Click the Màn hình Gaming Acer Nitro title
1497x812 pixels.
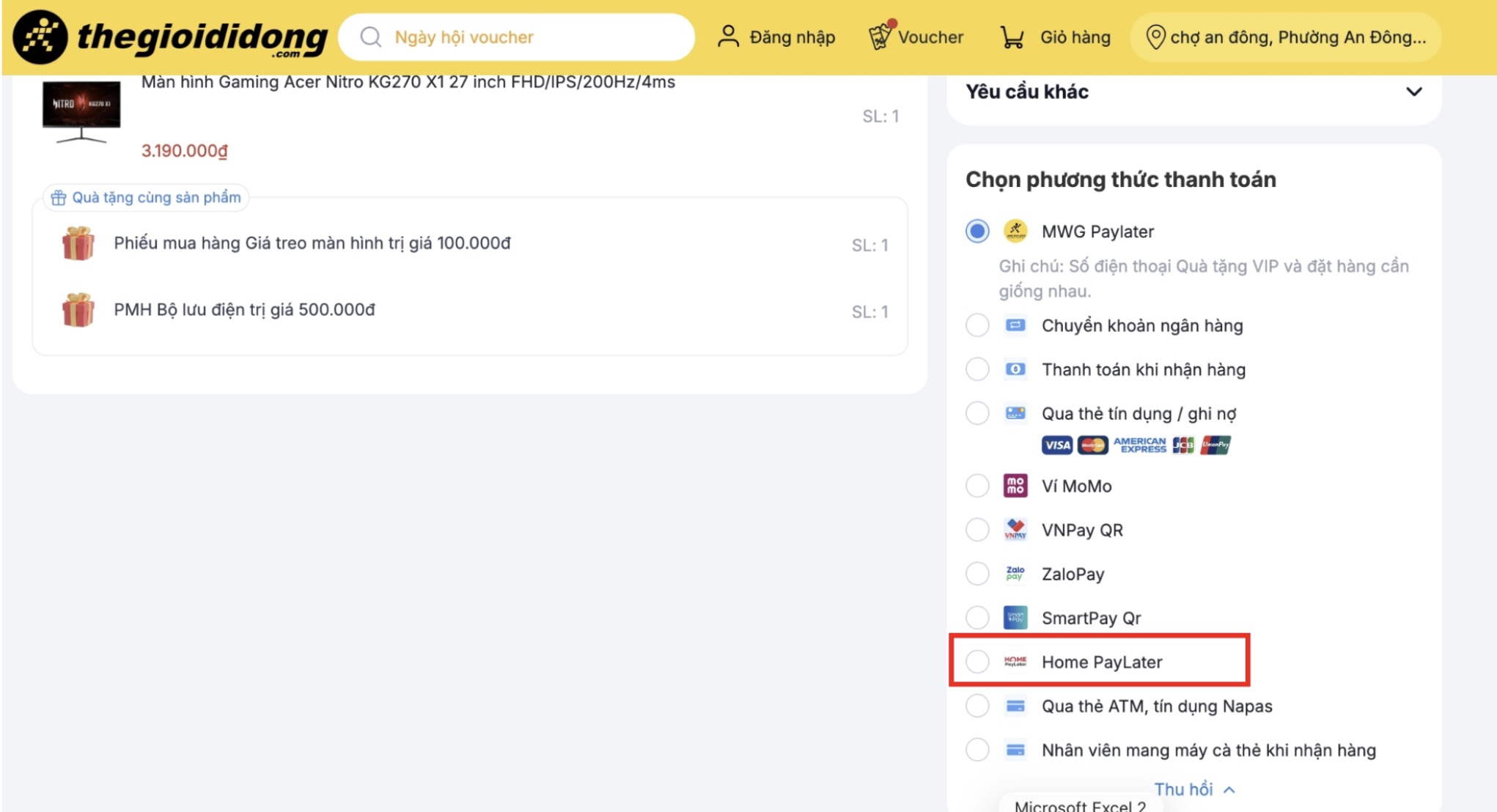click(408, 81)
